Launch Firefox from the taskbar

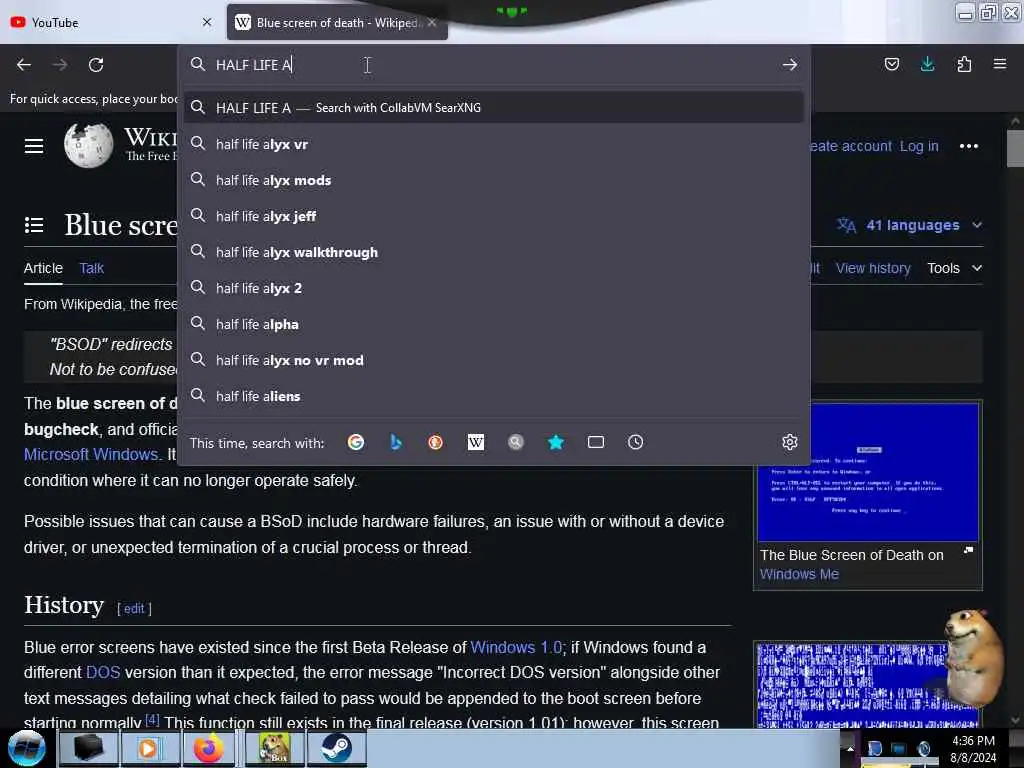tap(208, 748)
